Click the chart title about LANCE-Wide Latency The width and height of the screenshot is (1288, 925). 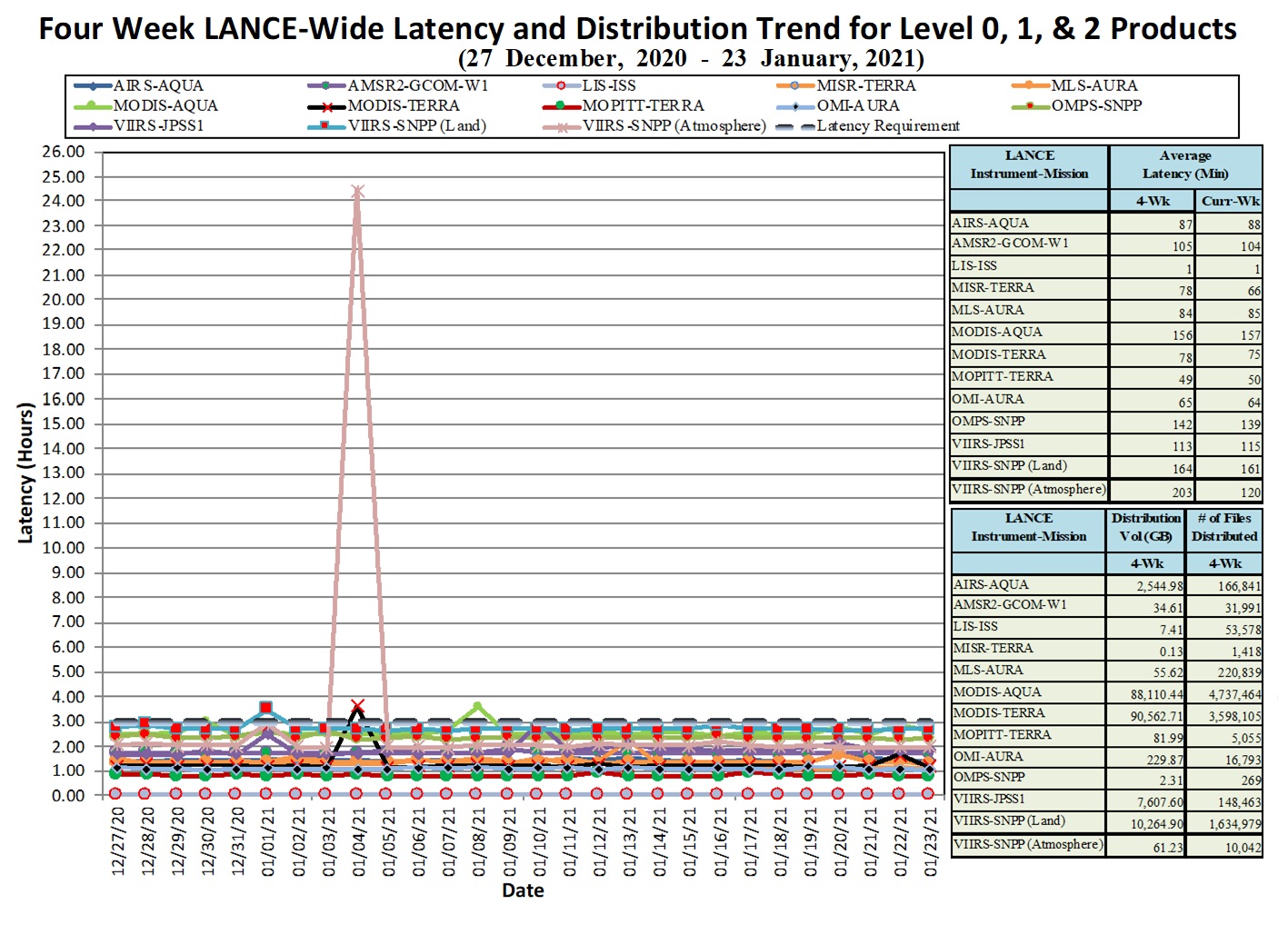(x=637, y=28)
